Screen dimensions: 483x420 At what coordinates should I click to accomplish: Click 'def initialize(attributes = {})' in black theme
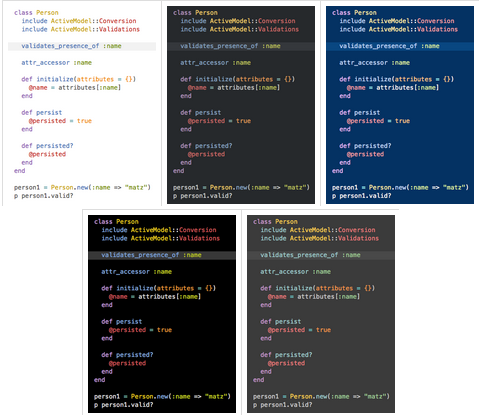(159, 288)
